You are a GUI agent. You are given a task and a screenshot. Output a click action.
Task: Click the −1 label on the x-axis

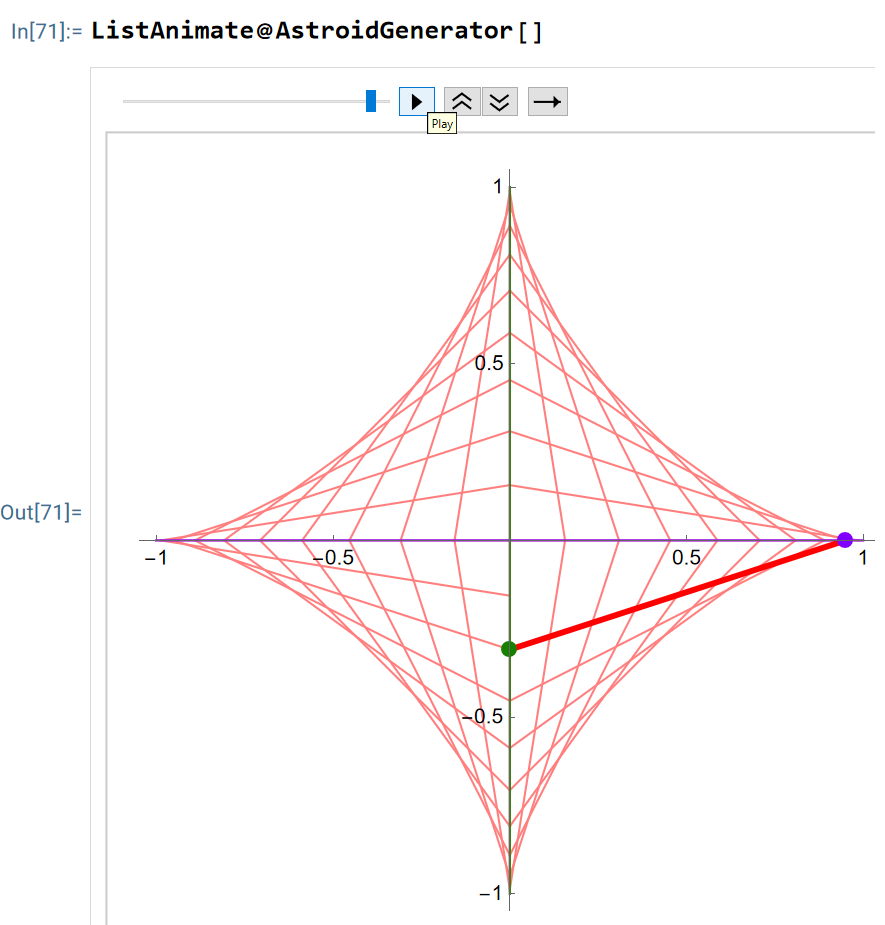156,557
